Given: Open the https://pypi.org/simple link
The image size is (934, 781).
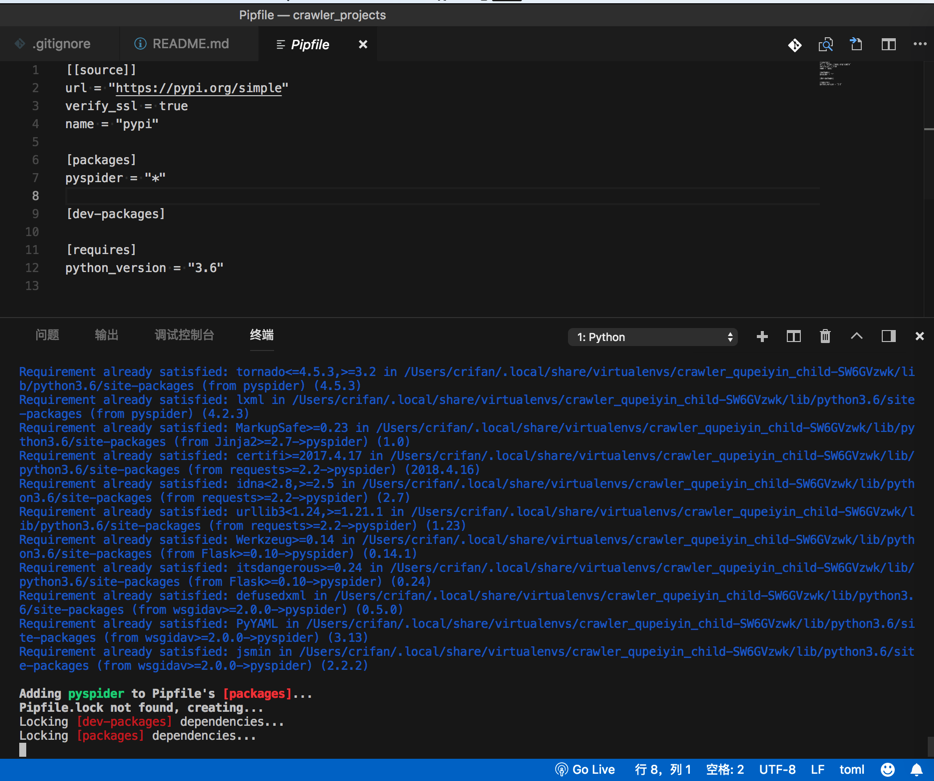Looking at the screenshot, I should tap(198, 88).
